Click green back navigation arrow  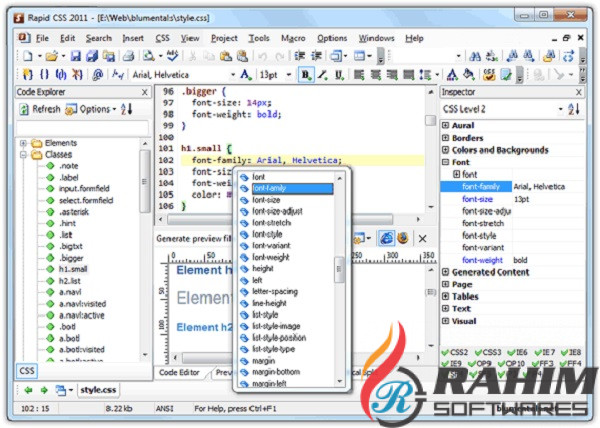pos(28,390)
